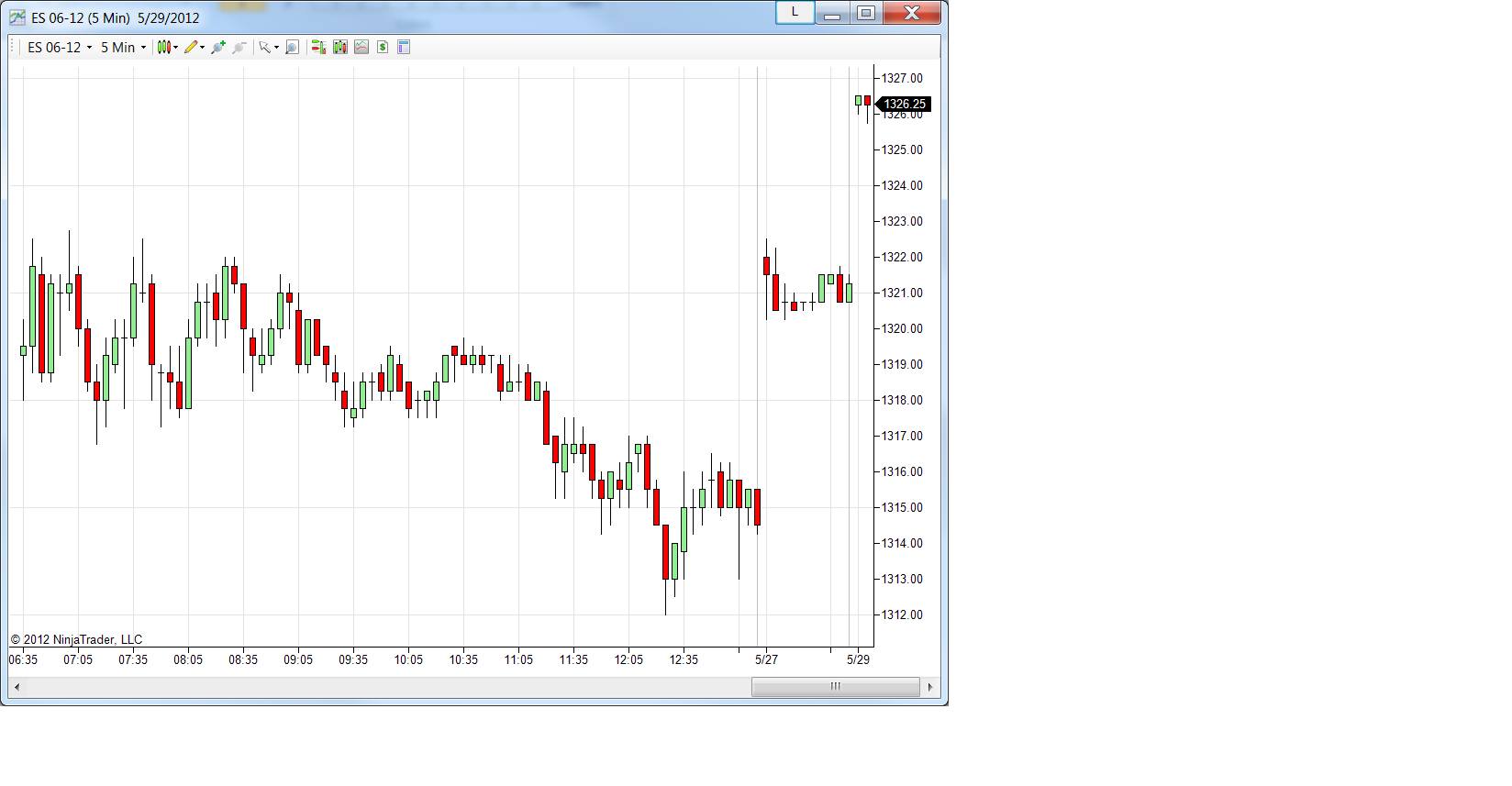Screen dimensions: 1512x786
Task: Open the cursor pointer type dropdown
Action: point(268,48)
